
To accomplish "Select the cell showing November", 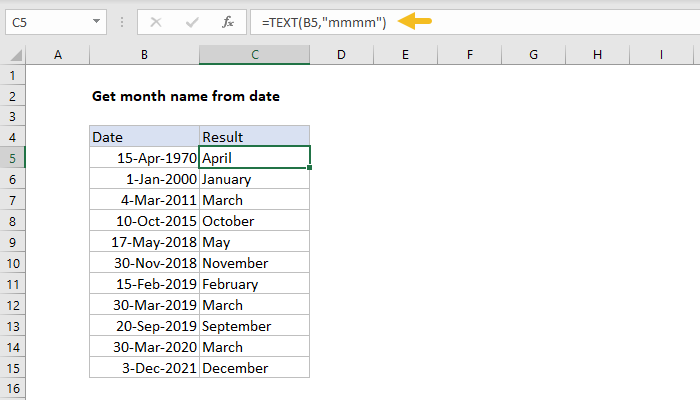I will pyautogui.click(x=254, y=263).
